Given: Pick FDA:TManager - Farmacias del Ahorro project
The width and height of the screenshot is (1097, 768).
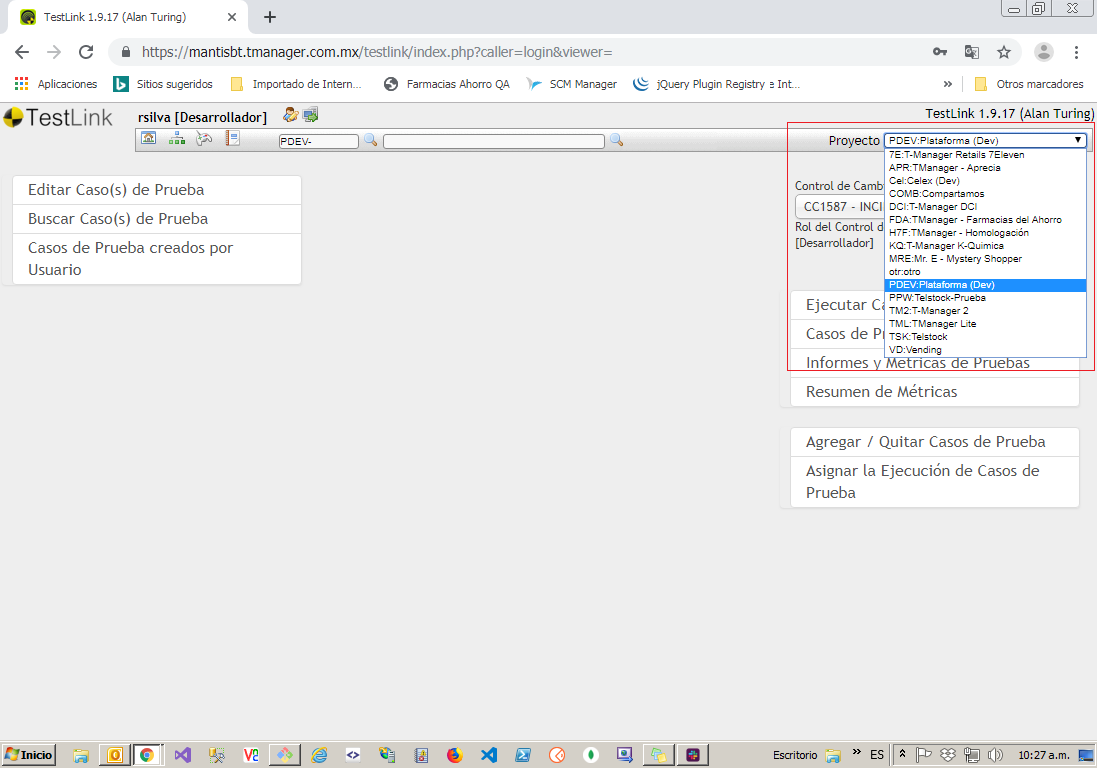Looking at the screenshot, I should click(985, 220).
